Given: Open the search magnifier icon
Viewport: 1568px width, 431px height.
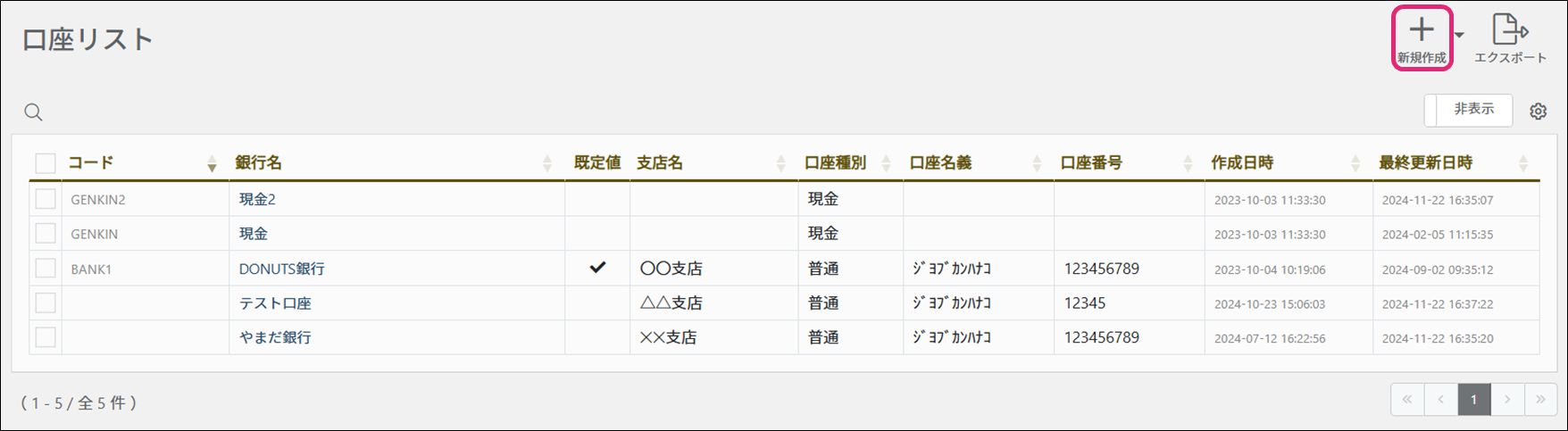Looking at the screenshot, I should tap(33, 112).
